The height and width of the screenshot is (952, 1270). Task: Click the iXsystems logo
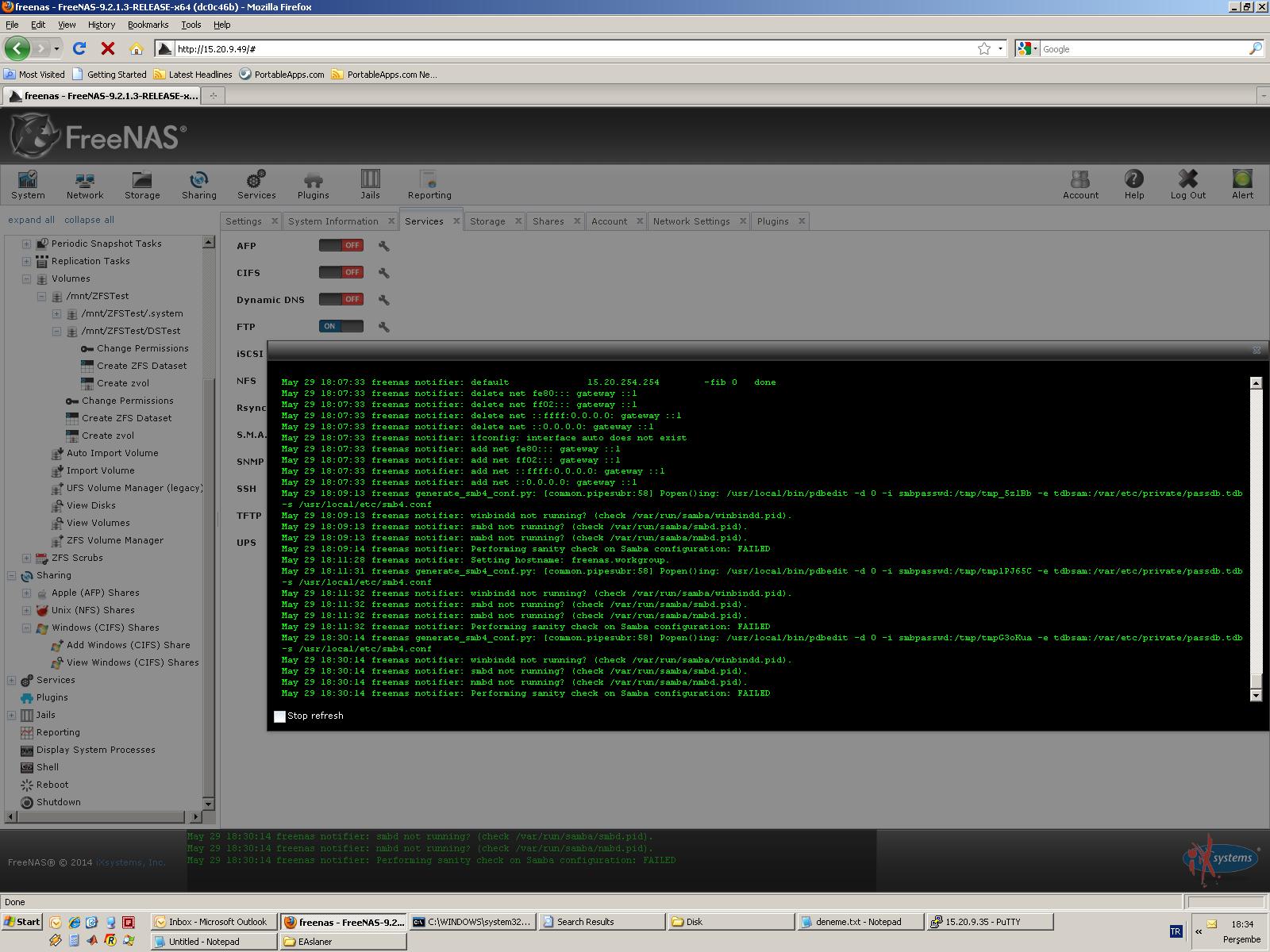[x=1221, y=861]
